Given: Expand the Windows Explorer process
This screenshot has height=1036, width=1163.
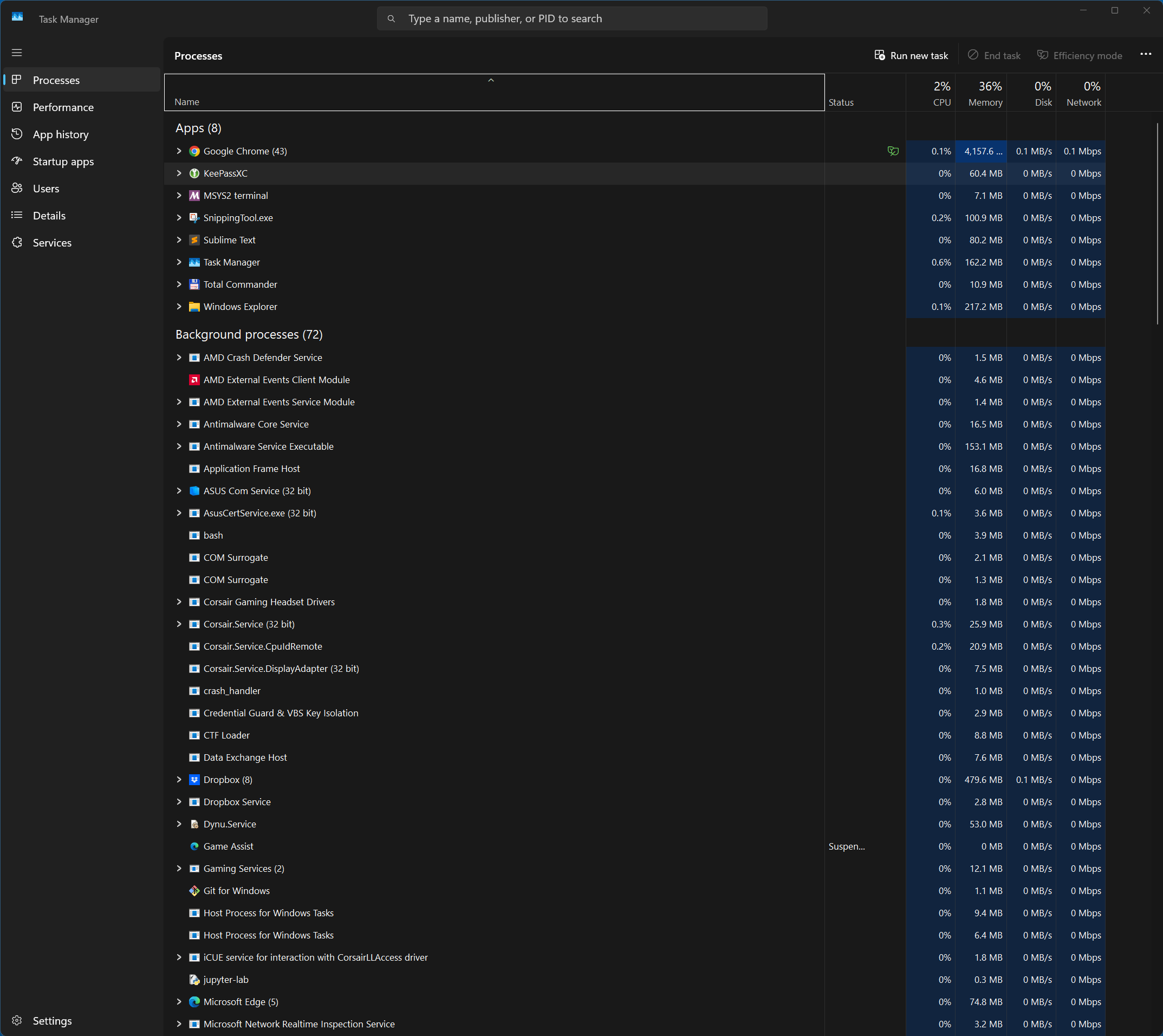Looking at the screenshot, I should click(179, 306).
